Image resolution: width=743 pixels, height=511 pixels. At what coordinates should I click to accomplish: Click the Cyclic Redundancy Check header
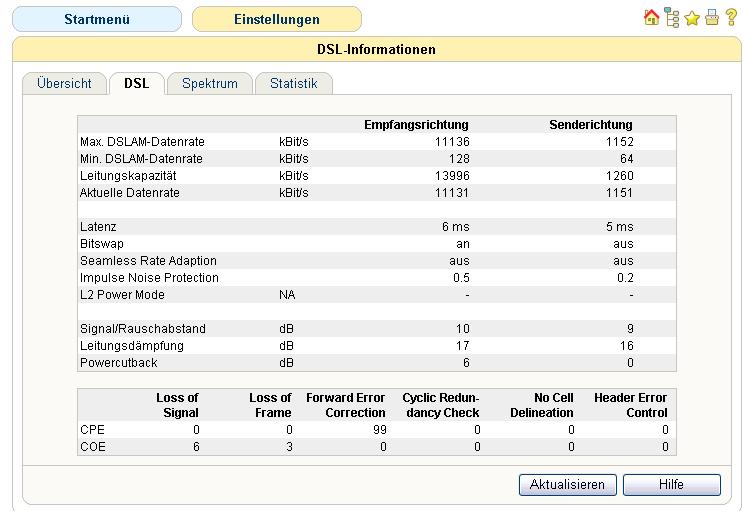[x=440, y=405]
